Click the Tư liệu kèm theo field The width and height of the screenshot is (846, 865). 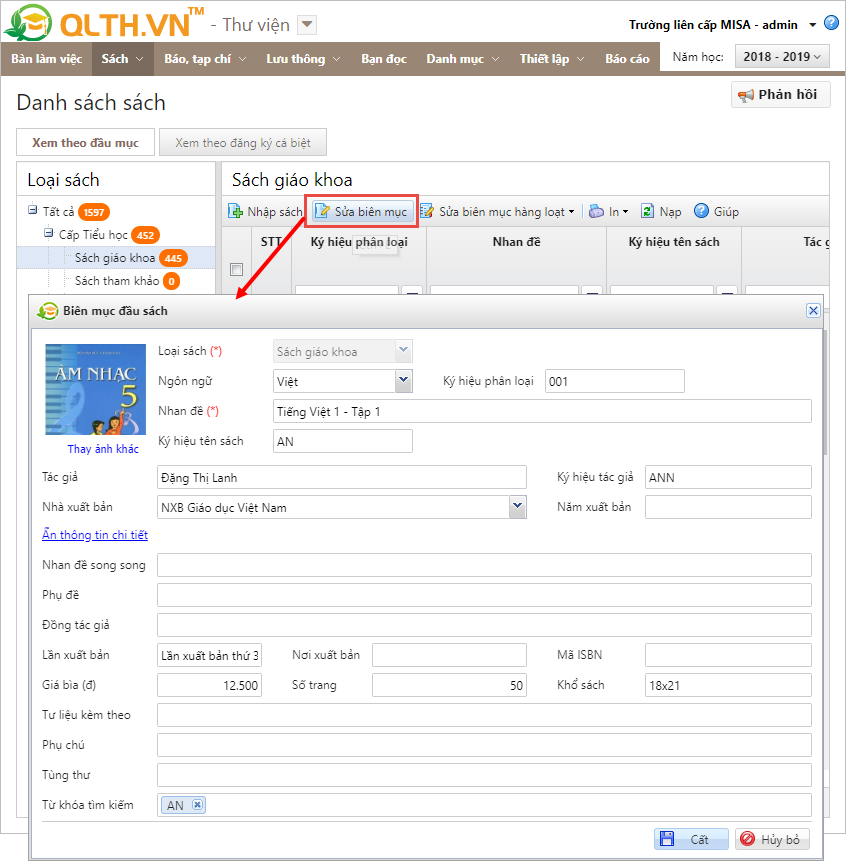(x=484, y=715)
